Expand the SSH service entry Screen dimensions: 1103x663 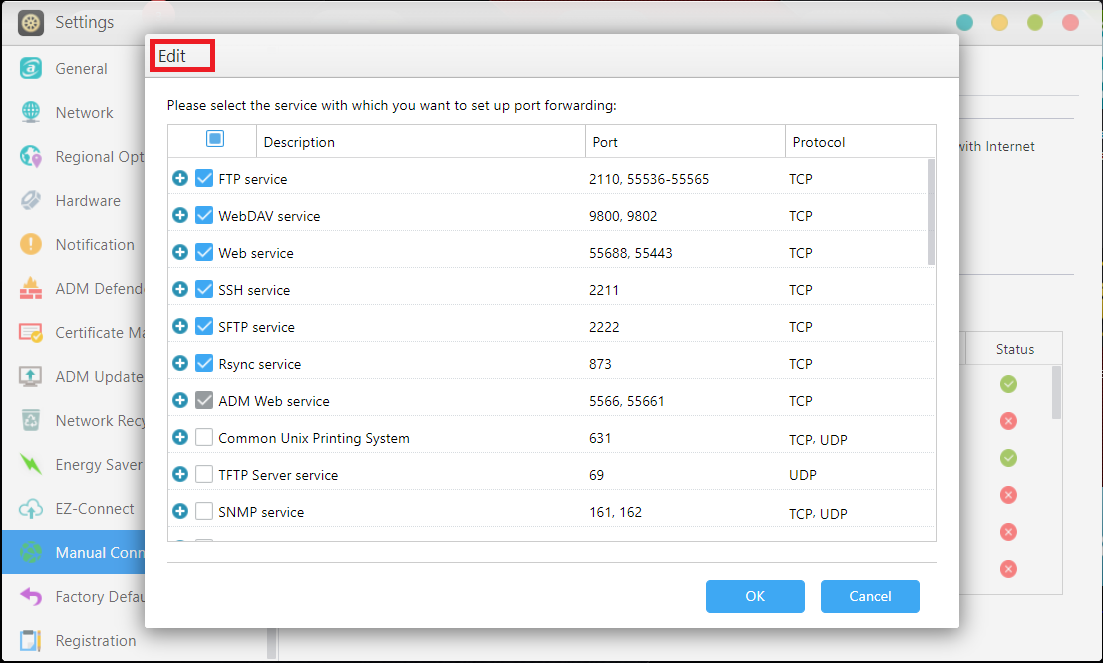click(x=180, y=289)
